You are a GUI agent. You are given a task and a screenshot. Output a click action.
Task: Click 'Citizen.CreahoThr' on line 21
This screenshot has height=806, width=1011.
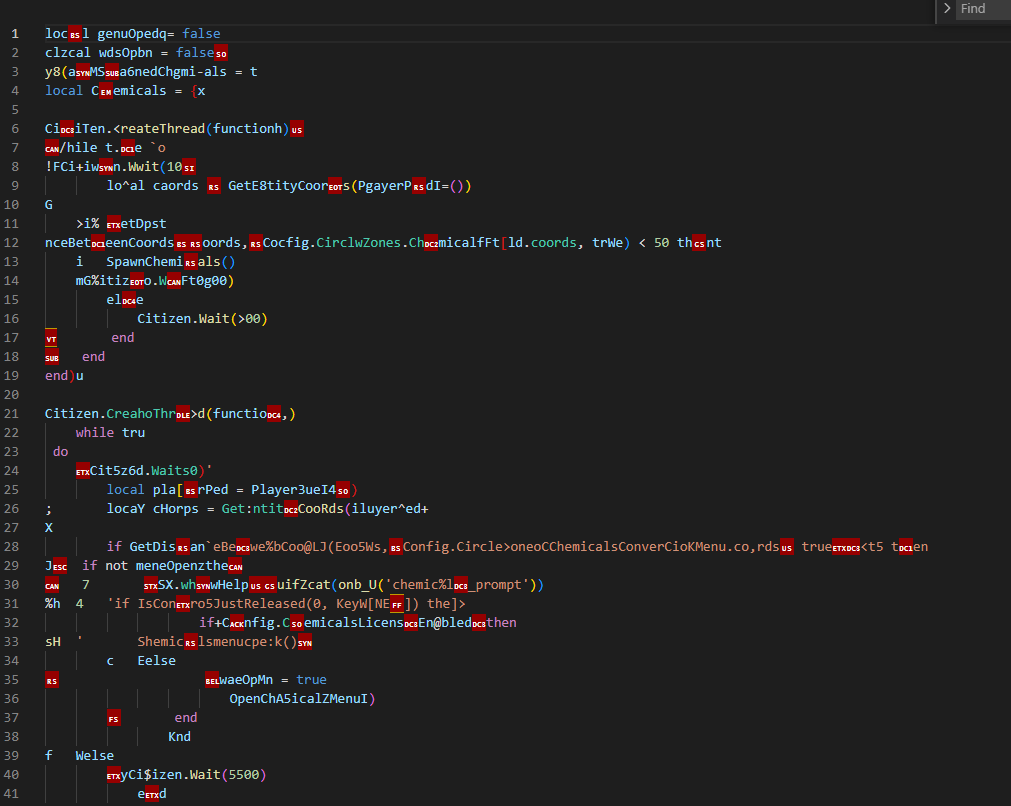(x=110, y=413)
